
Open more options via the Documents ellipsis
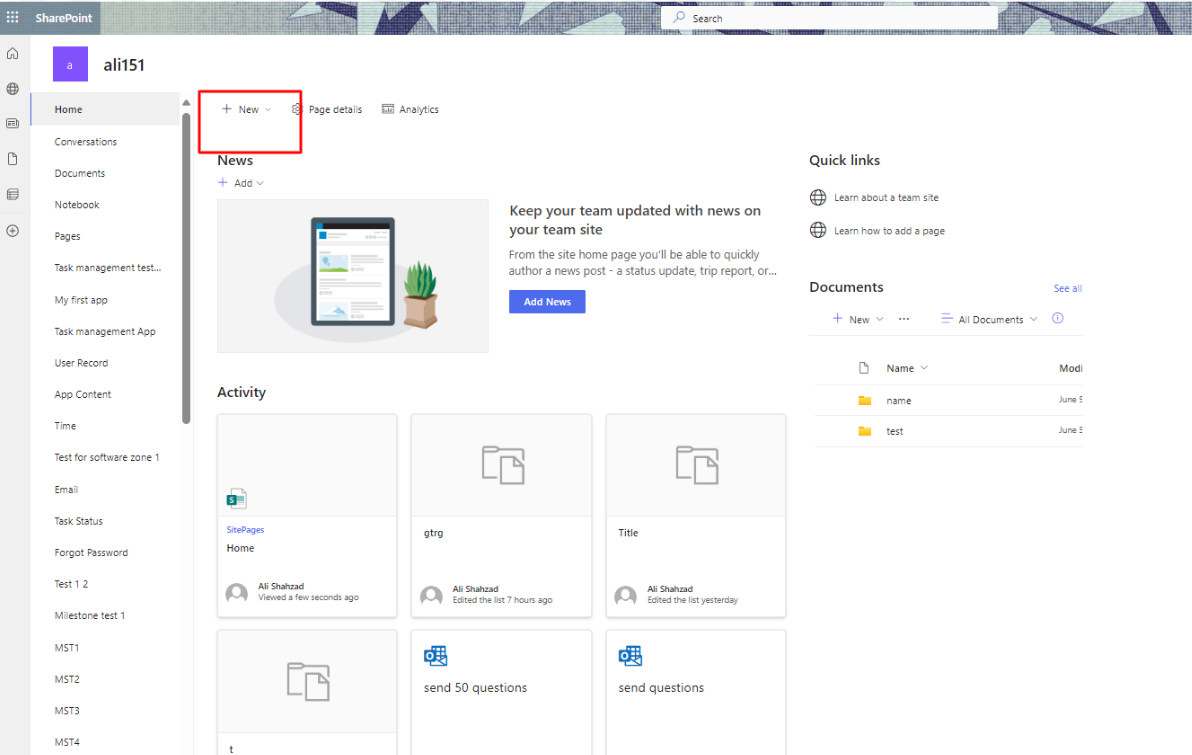pos(904,318)
